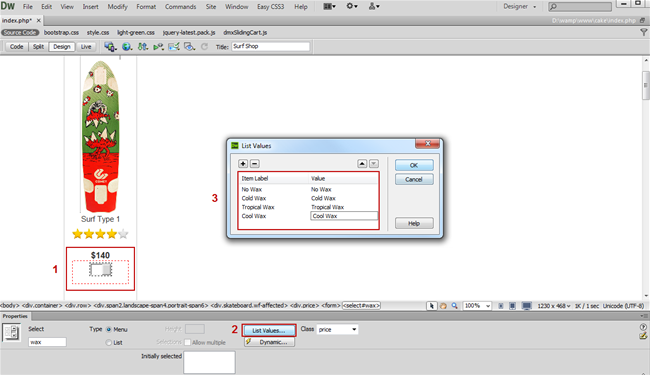The width and height of the screenshot is (650, 375).
Task: Select the Menu type radio button
Action: pos(109,329)
